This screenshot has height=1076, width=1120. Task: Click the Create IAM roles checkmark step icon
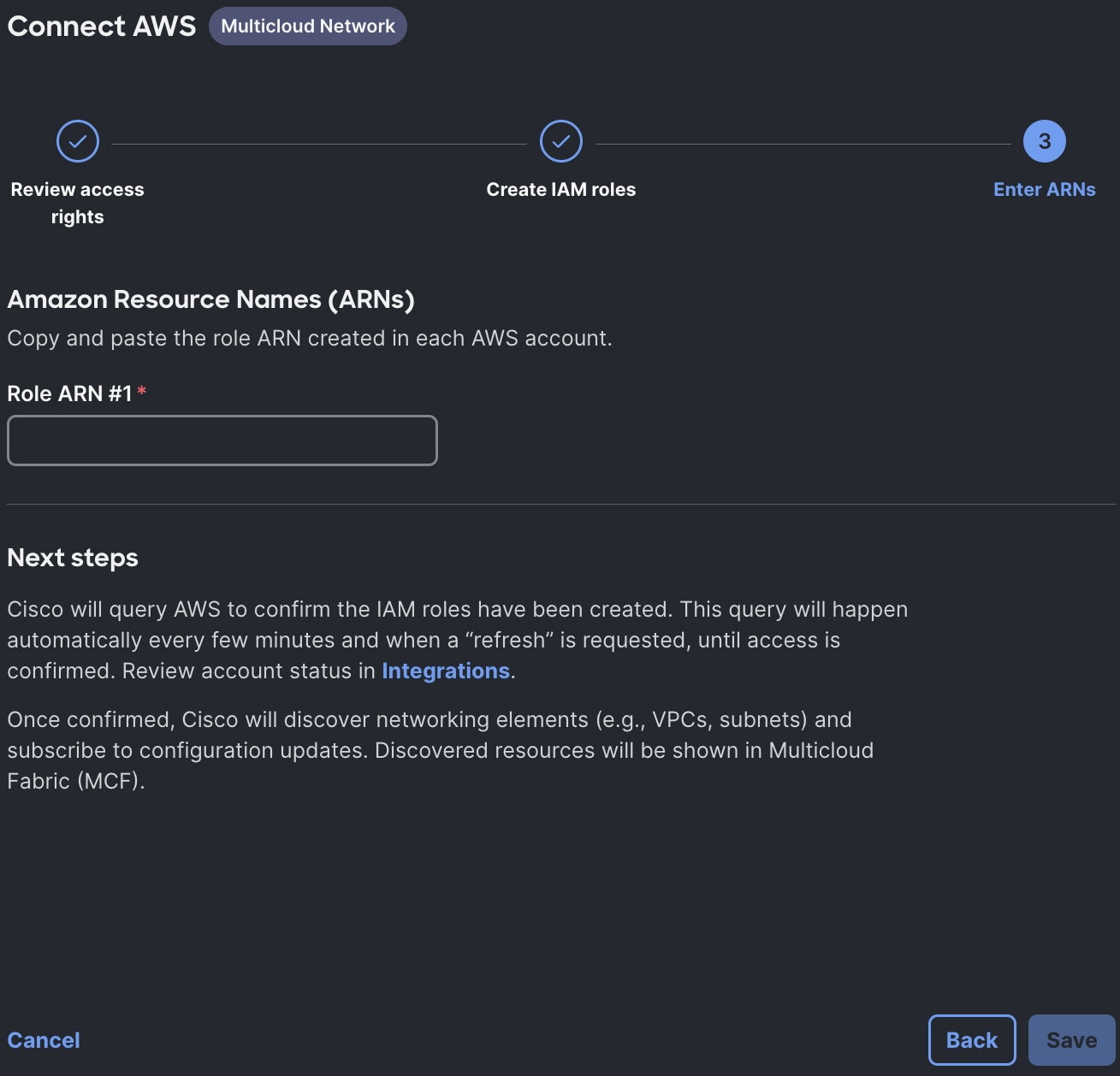pyautogui.click(x=561, y=141)
